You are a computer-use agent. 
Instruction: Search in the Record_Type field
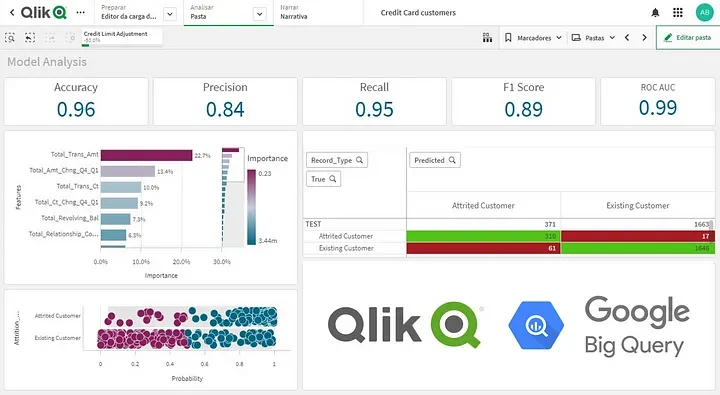(360, 160)
